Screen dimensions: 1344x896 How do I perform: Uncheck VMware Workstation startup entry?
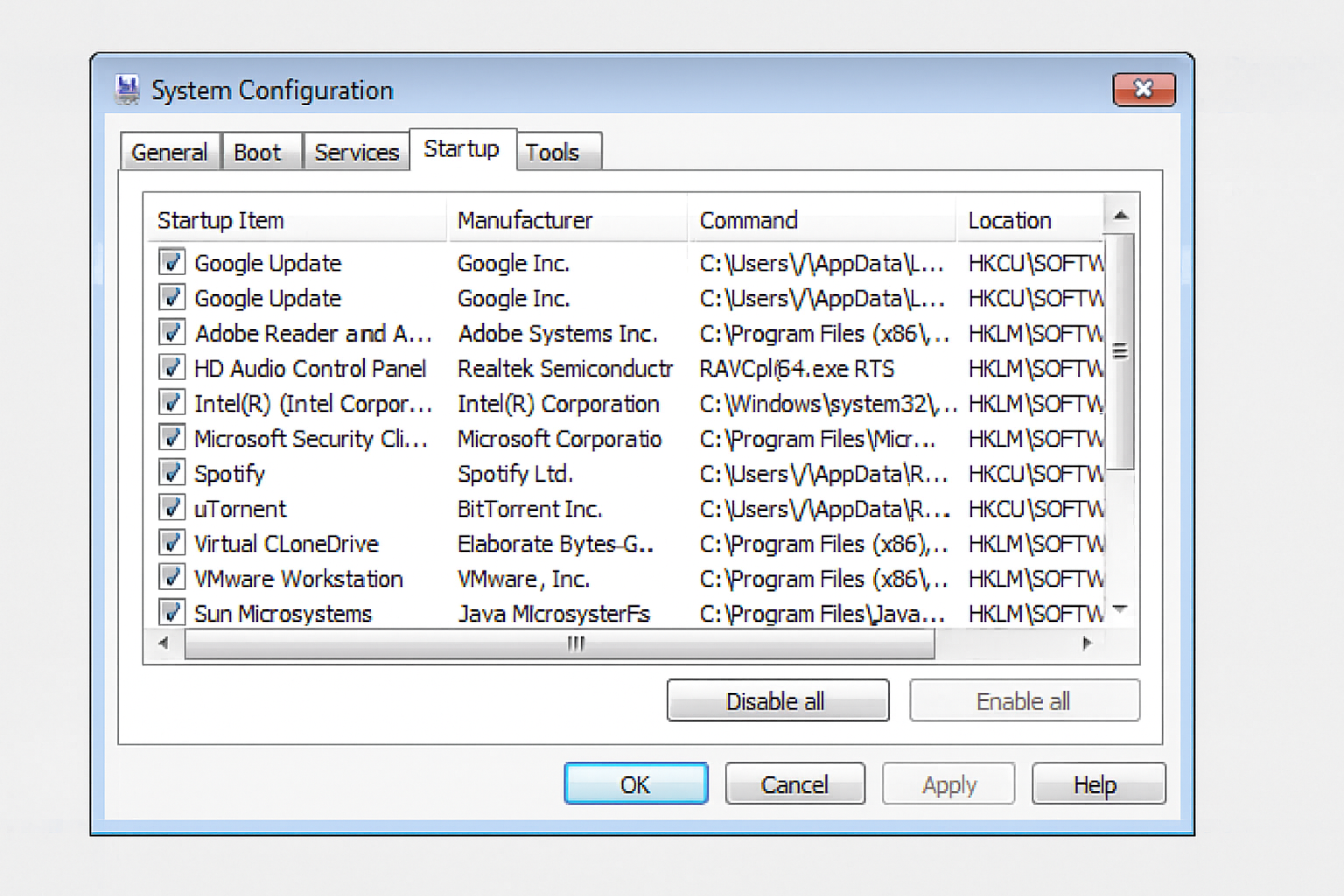pyautogui.click(x=171, y=577)
